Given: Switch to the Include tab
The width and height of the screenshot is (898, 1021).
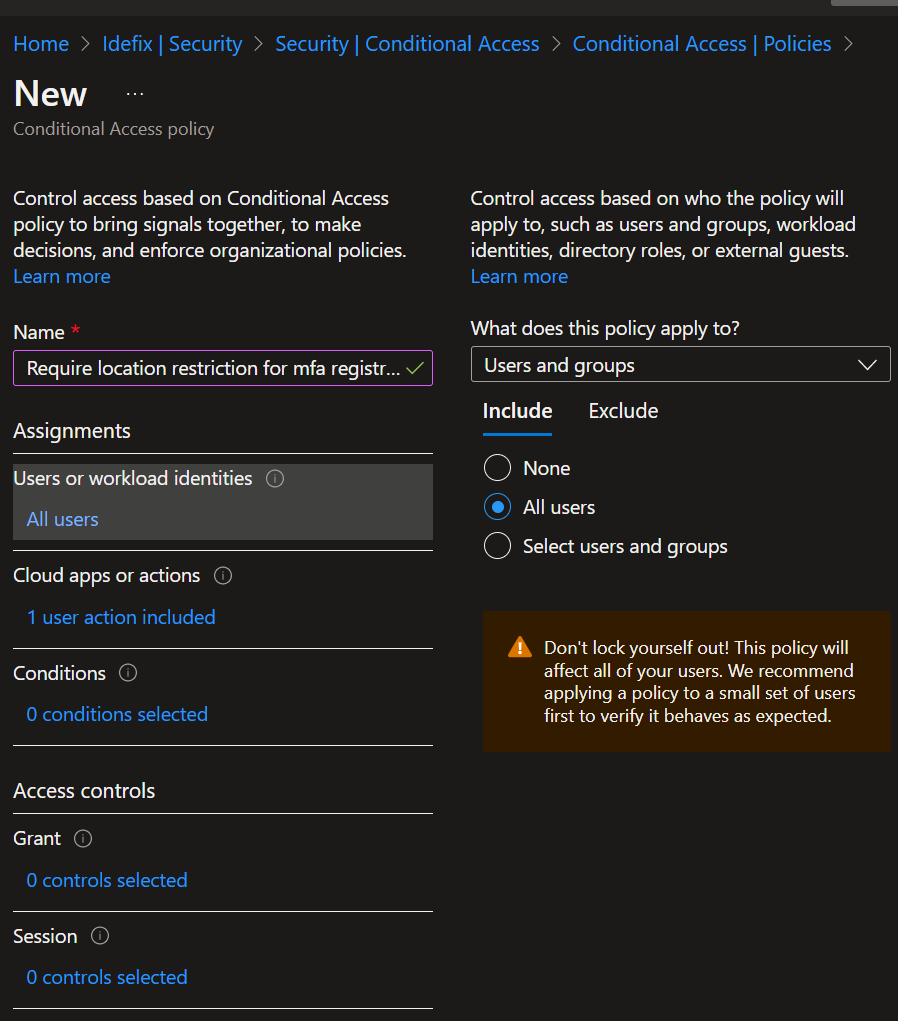Looking at the screenshot, I should click(x=518, y=411).
